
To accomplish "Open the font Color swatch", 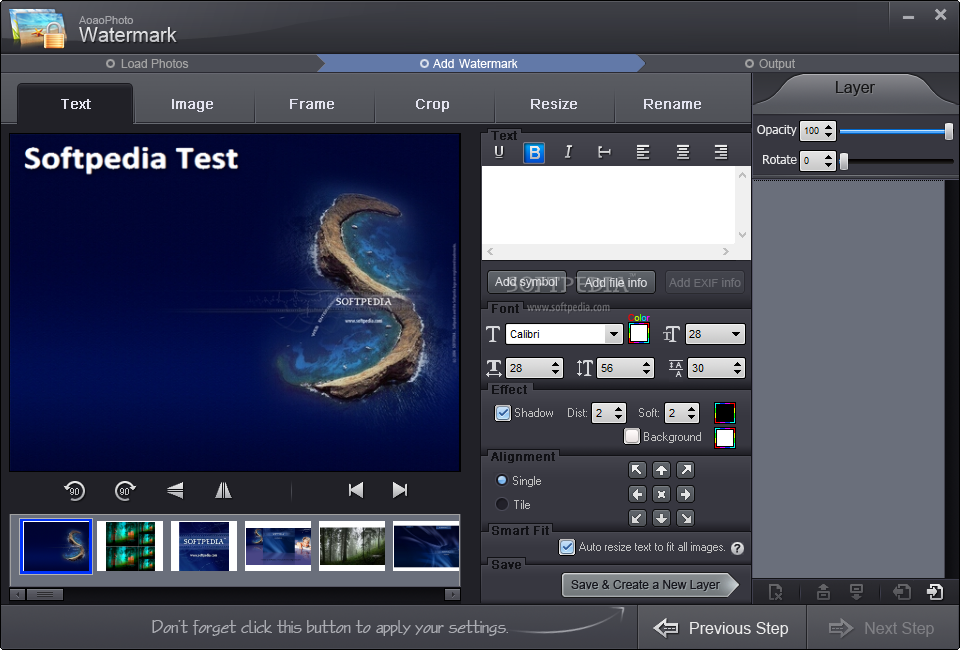I will [x=639, y=334].
